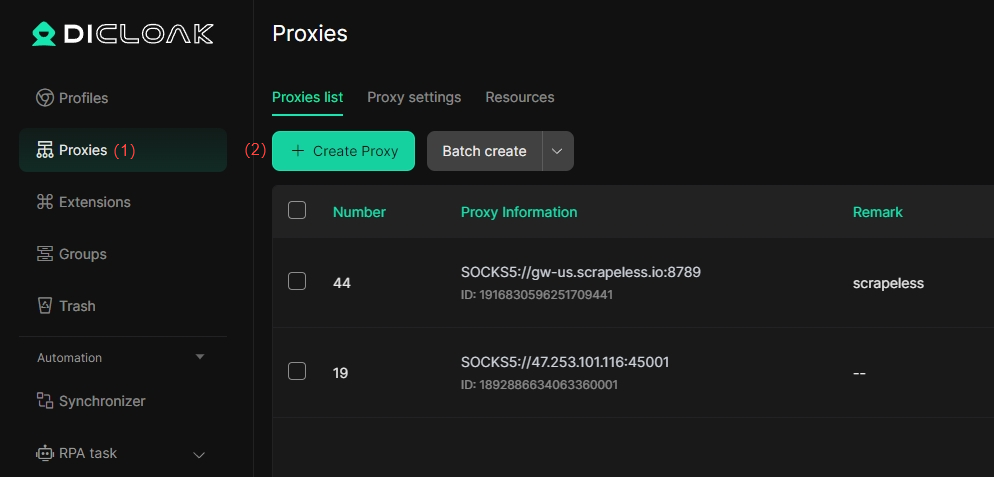Click the DICloak logo icon
Viewport: 994px width, 477px height.
tap(44, 34)
